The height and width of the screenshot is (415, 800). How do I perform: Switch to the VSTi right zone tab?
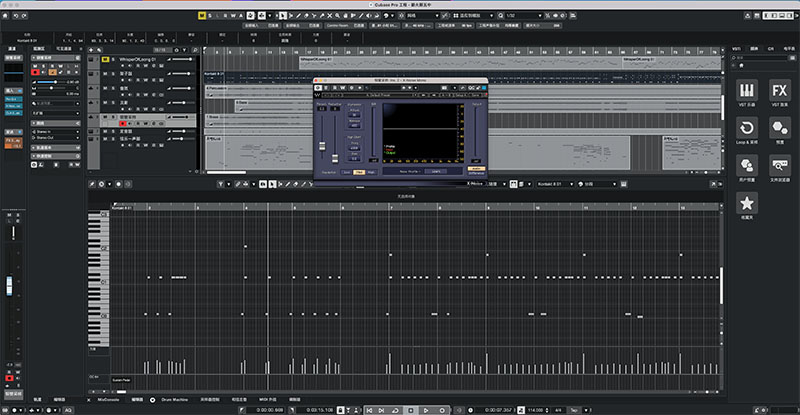coord(736,48)
